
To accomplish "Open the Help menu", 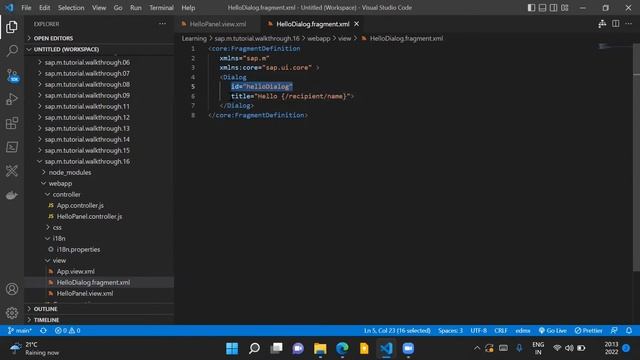I will click(x=188, y=8).
